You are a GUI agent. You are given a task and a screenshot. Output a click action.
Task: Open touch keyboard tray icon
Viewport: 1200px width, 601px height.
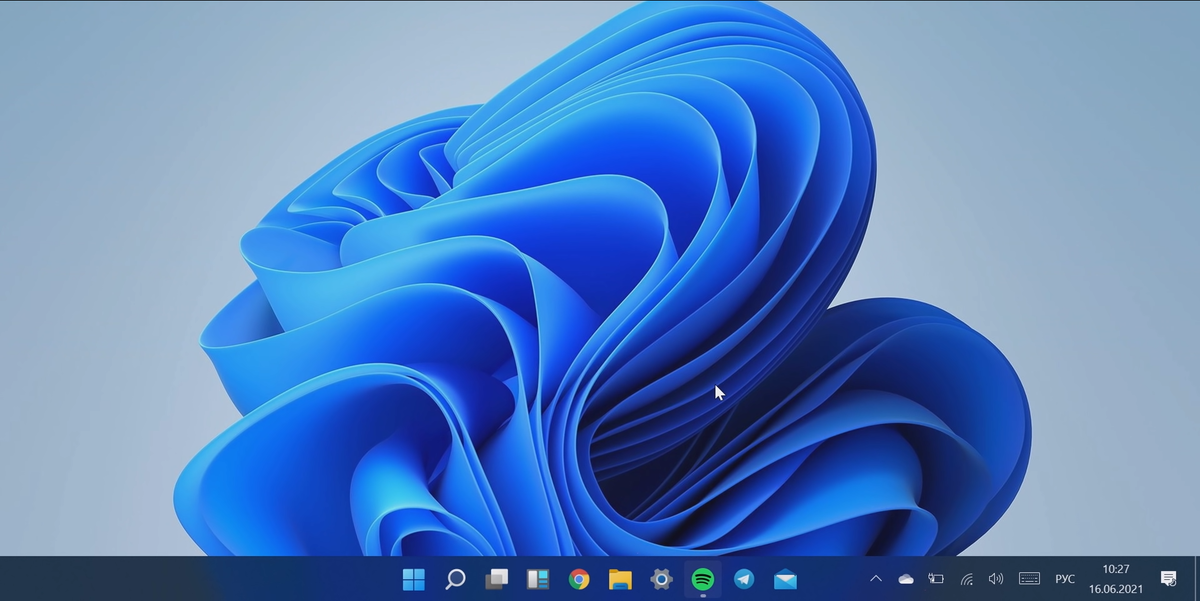point(1029,579)
